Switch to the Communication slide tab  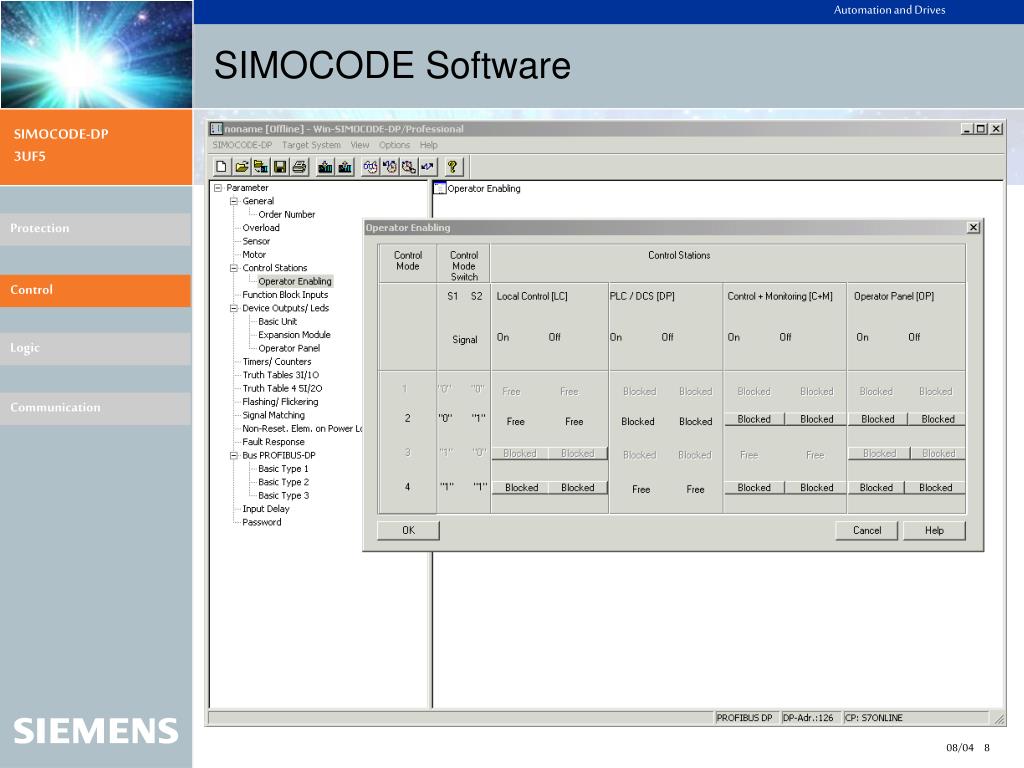95,408
